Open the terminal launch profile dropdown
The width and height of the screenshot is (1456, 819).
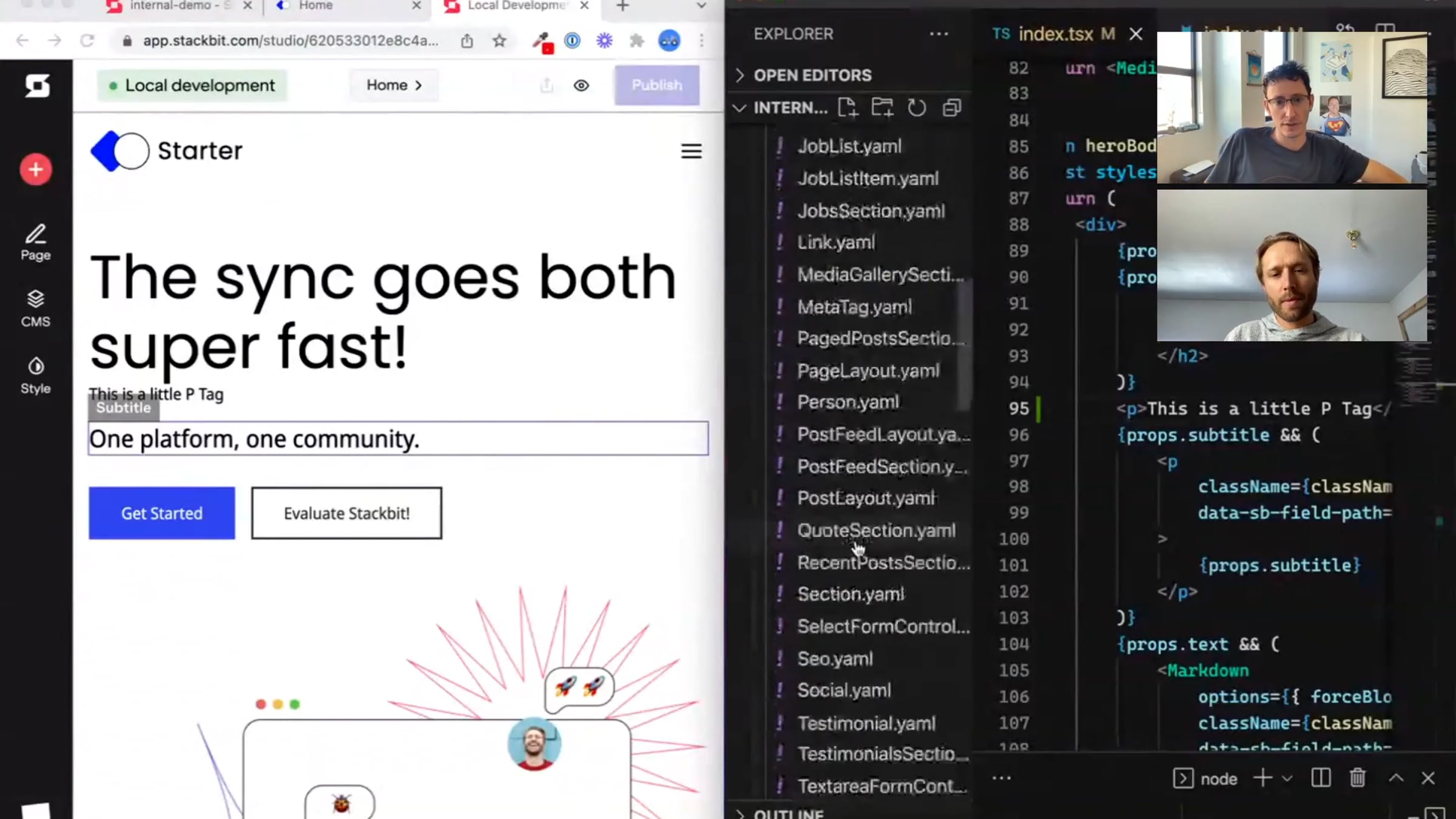click(x=1287, y=778)
